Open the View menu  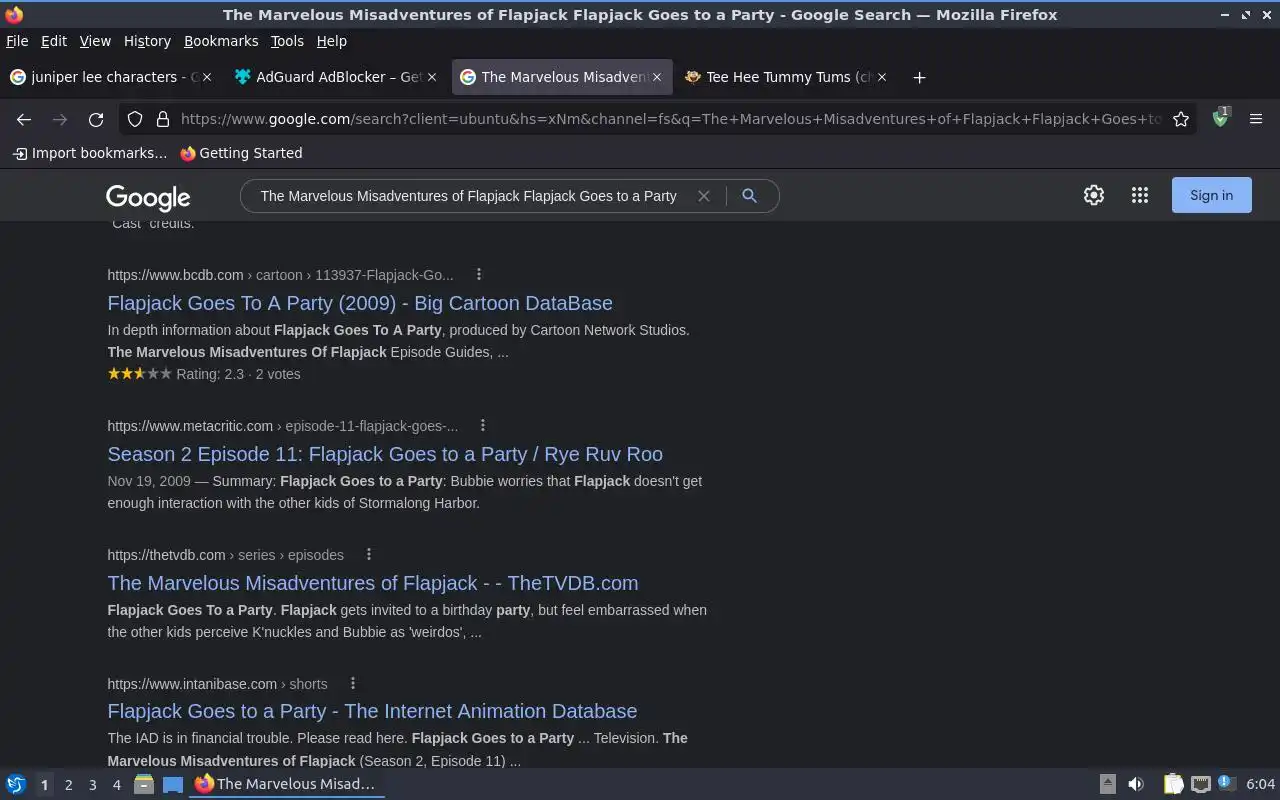[x=95, y=41]
